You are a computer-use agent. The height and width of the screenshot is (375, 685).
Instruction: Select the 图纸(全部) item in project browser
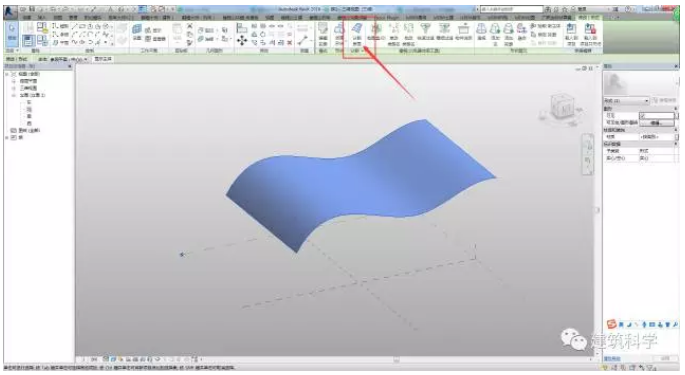(29, 130)
